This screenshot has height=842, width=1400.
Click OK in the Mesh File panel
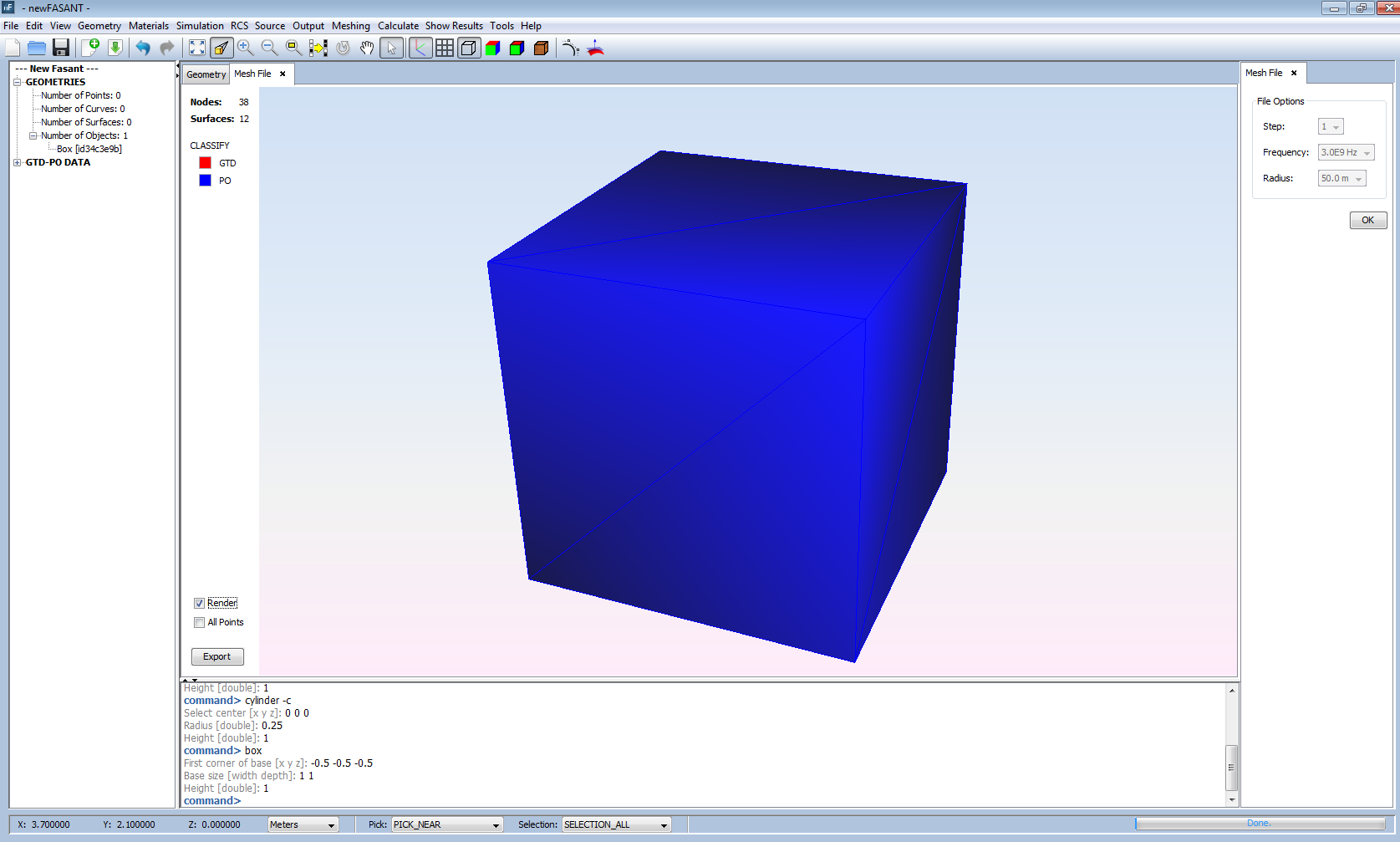pos(1367,220)
